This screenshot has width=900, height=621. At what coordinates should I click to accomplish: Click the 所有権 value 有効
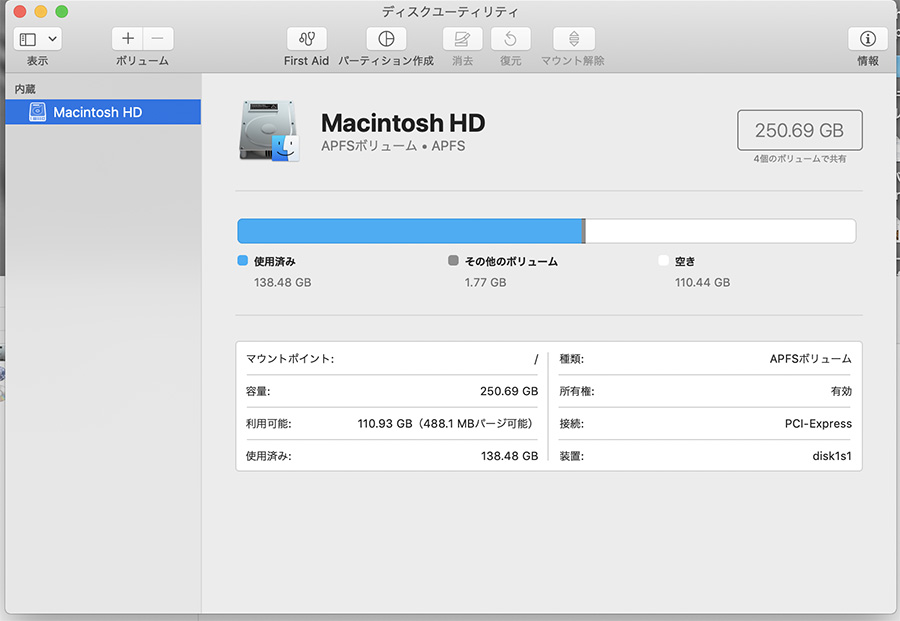(x=841, y=391)
